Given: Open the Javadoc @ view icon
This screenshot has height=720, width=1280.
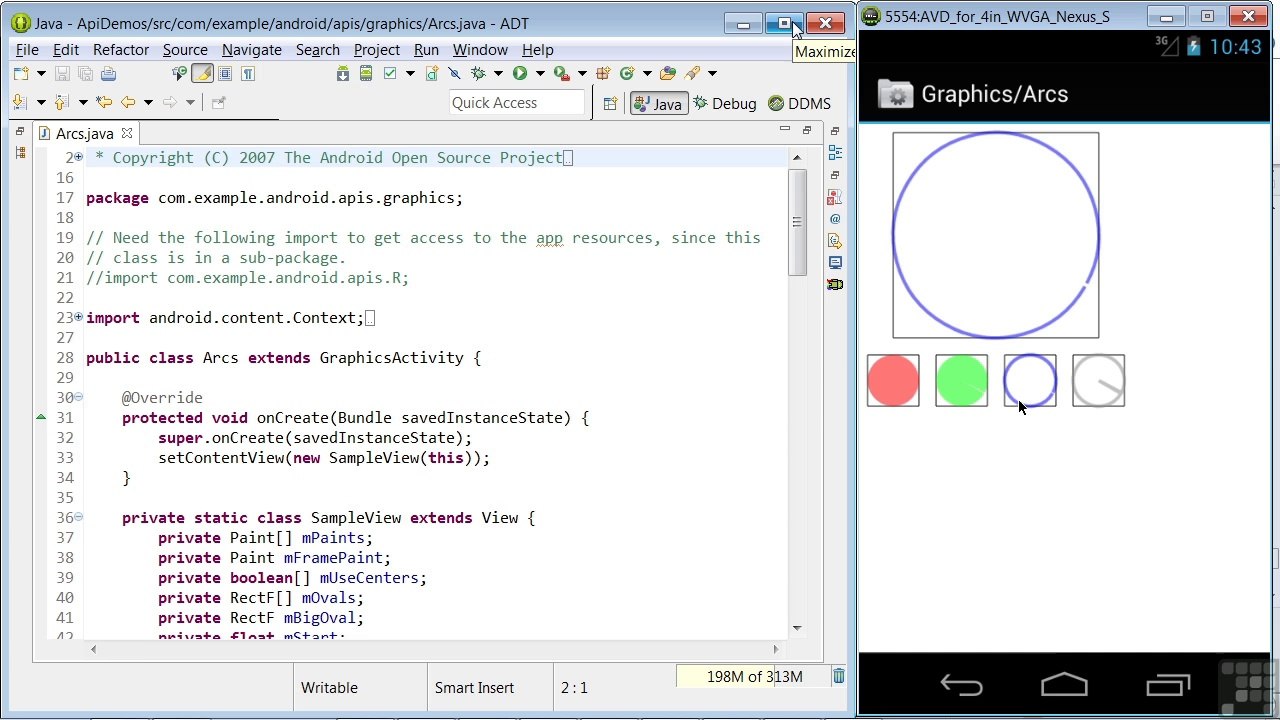Looking at the screenshot, I should pyautogui.click(x=835, y=219).
